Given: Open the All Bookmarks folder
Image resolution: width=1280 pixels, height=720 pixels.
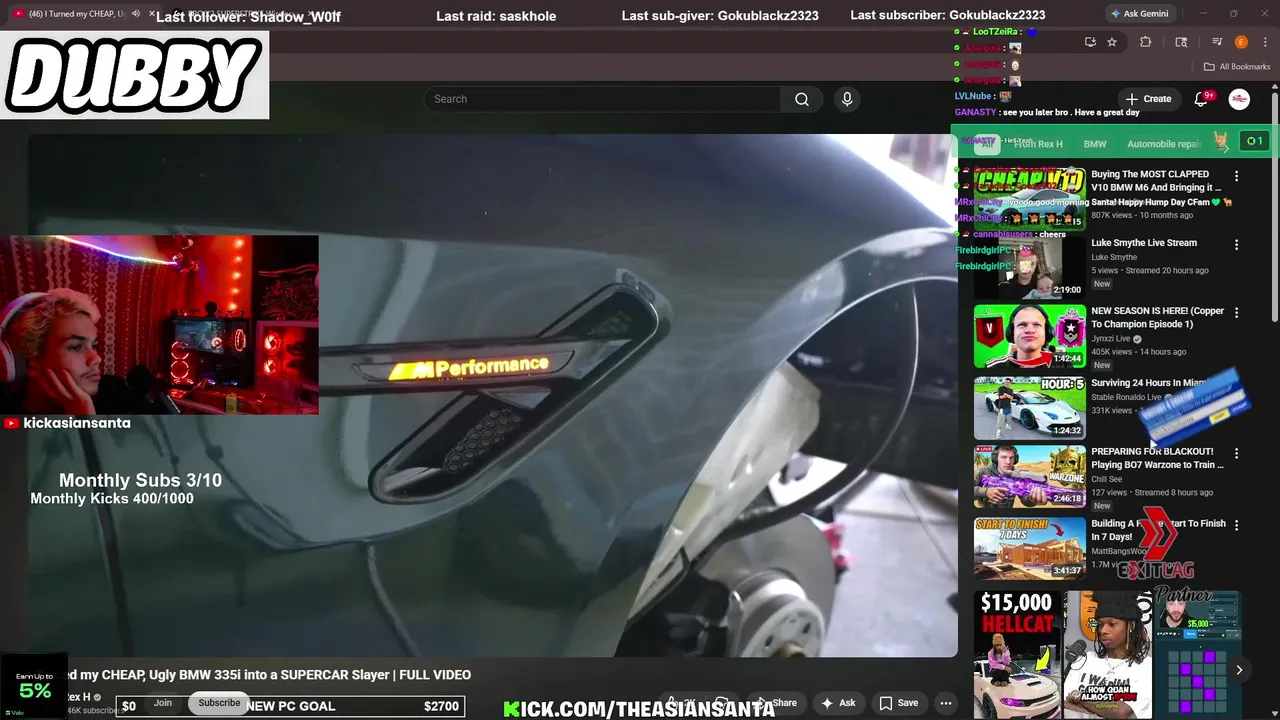Looking at the screenshot, I should click(x=1237, y=67).
